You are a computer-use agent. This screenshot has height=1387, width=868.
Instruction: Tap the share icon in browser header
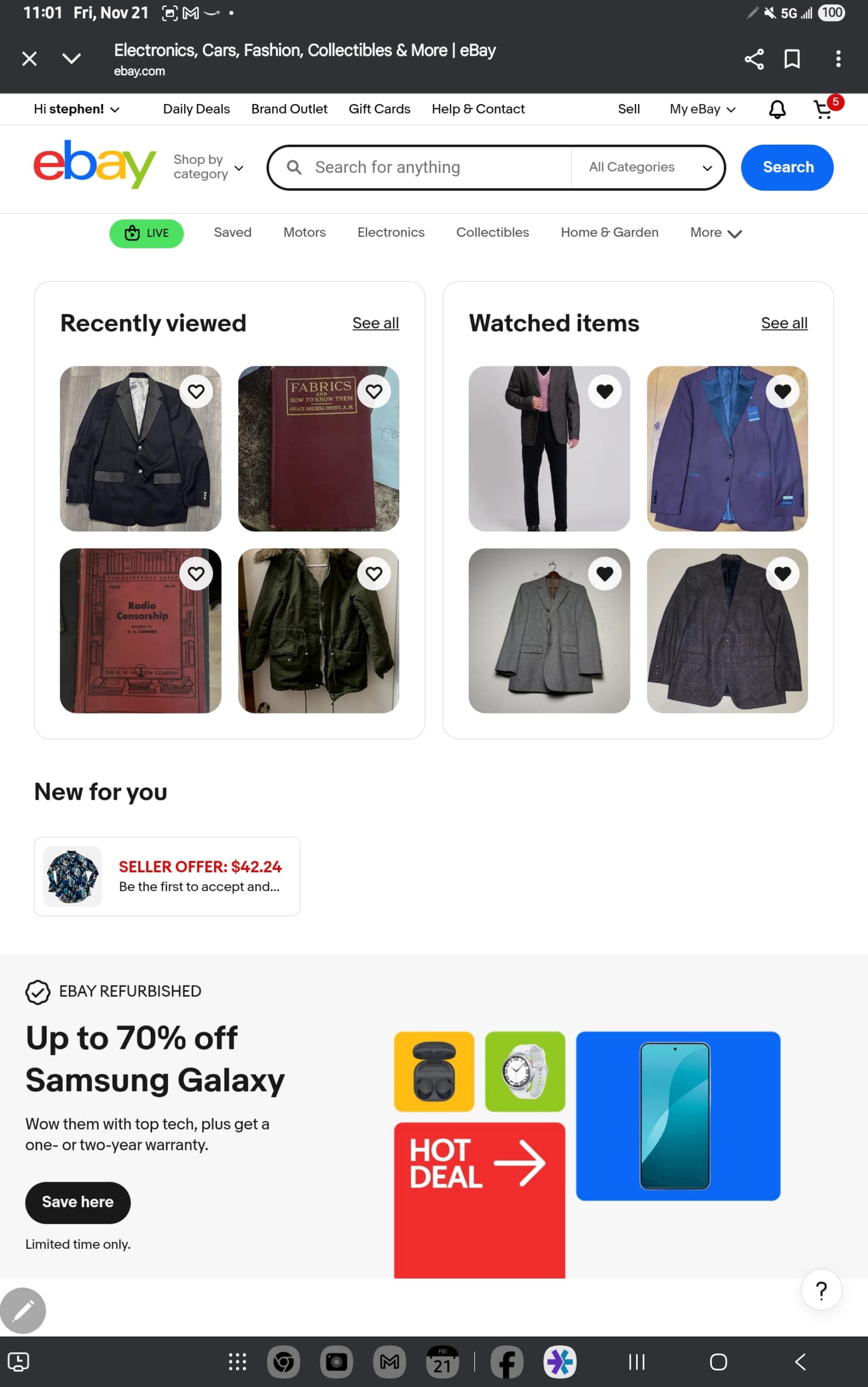tap(754, 59)
